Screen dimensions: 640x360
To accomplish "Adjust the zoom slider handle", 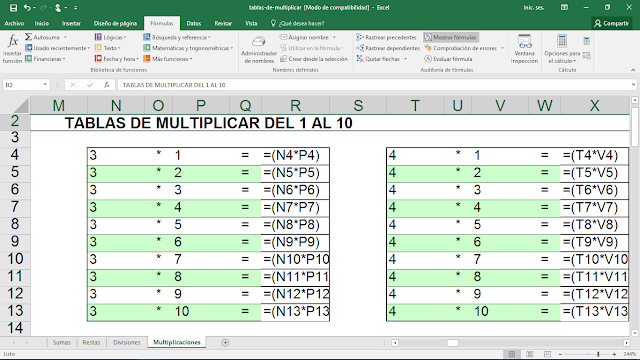I will click(598, 354).
